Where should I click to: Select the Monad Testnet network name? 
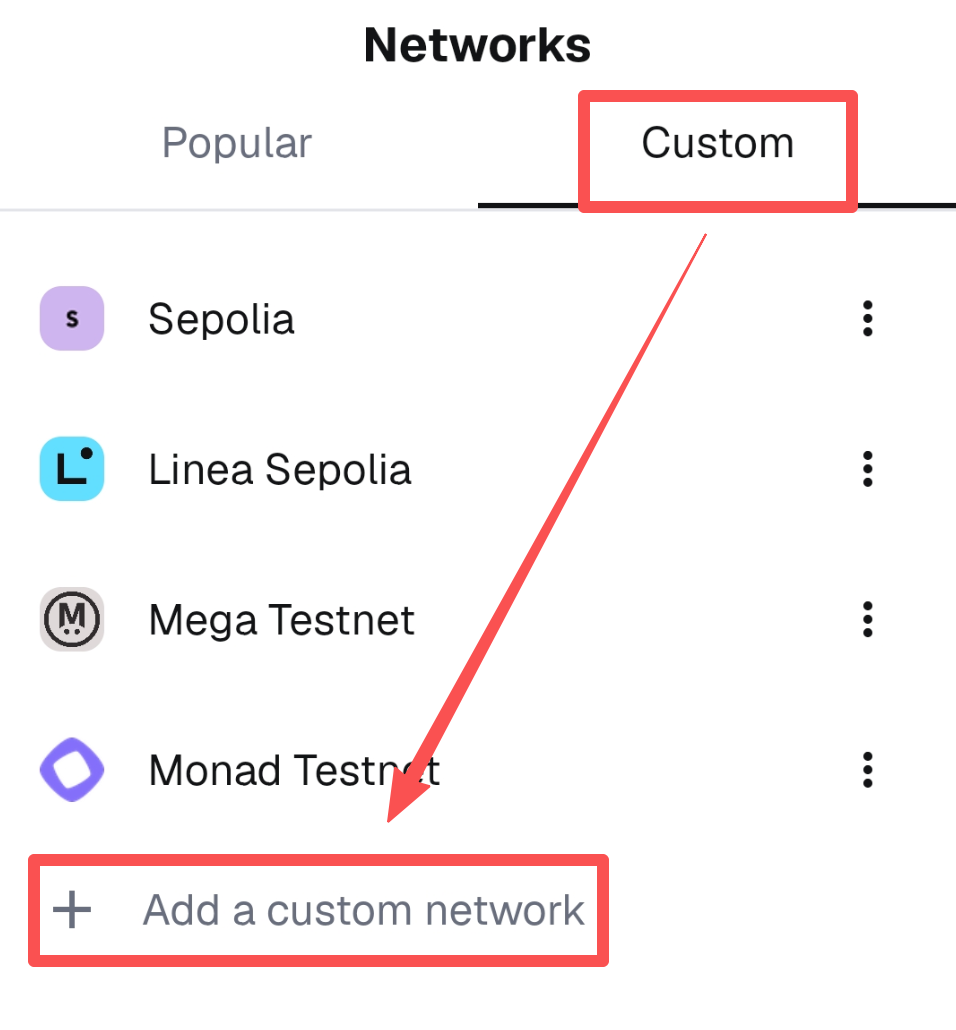tap(294, 771)
